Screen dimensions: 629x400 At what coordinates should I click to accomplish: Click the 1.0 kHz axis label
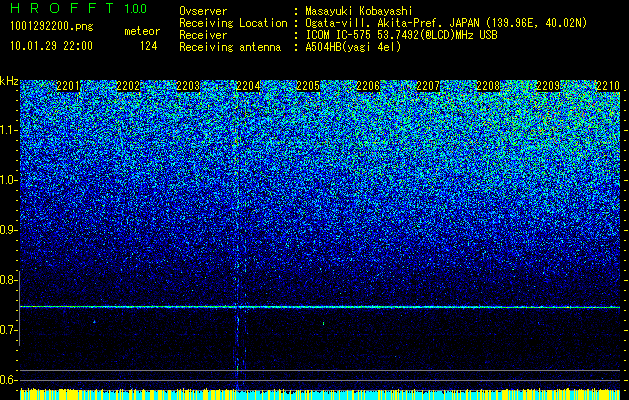[8, 180]
